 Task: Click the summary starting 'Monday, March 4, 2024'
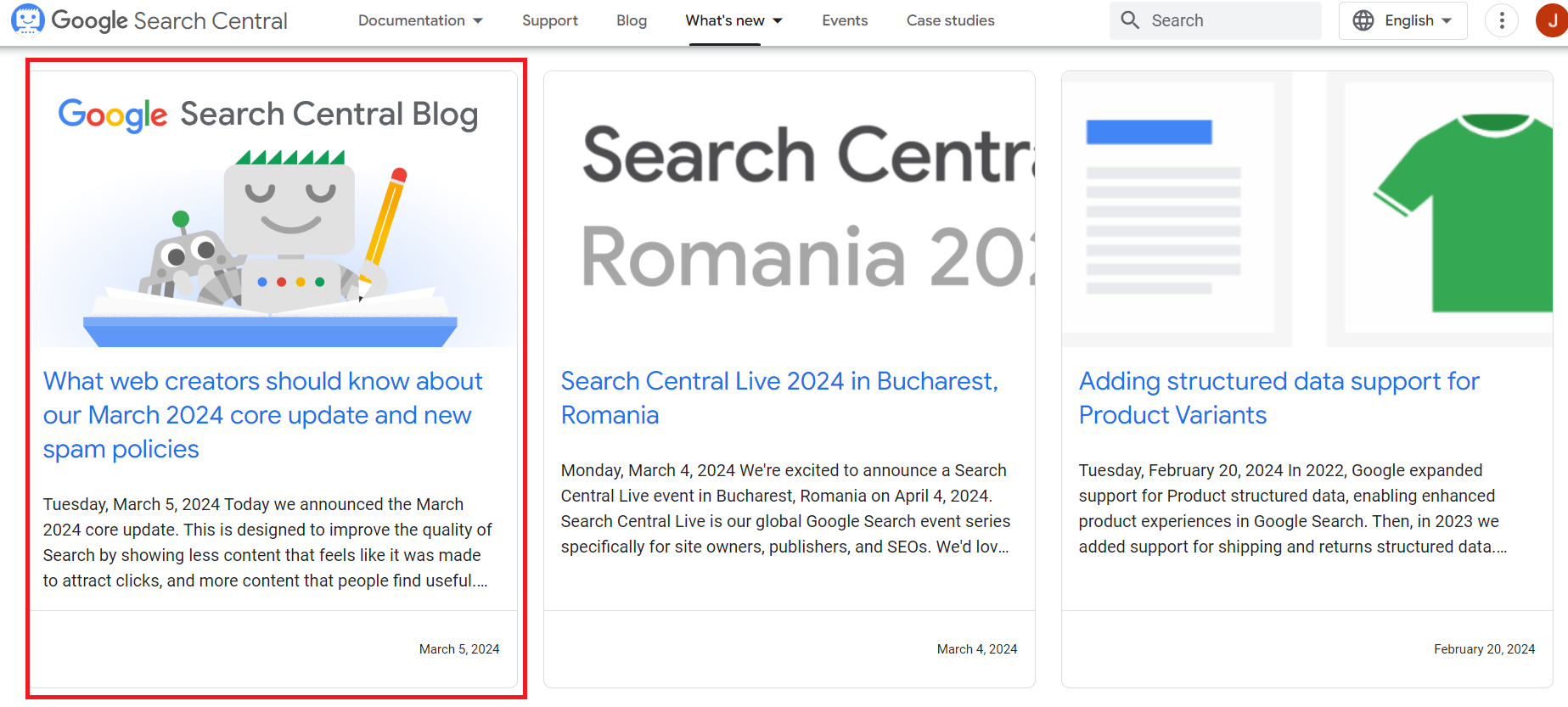pyautogui.click(x=785, y=508)
